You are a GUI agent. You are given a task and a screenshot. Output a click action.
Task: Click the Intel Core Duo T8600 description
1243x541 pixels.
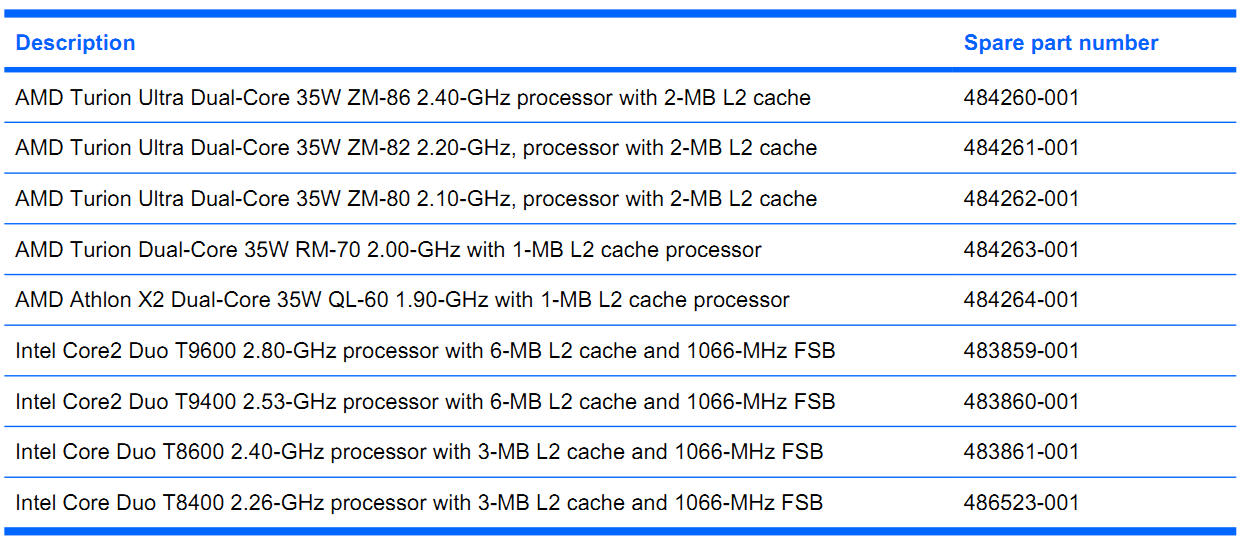419,452
